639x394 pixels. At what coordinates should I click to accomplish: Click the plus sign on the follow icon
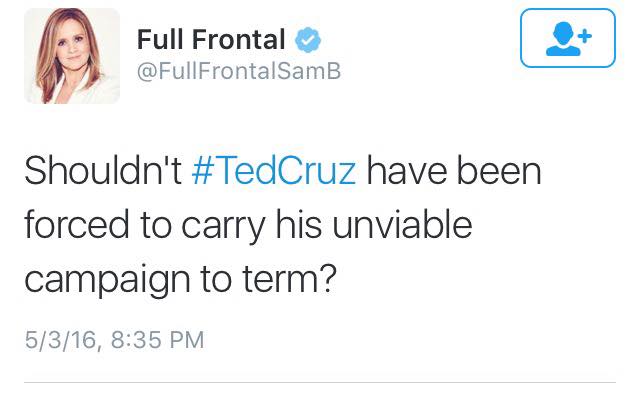(585, 36)
